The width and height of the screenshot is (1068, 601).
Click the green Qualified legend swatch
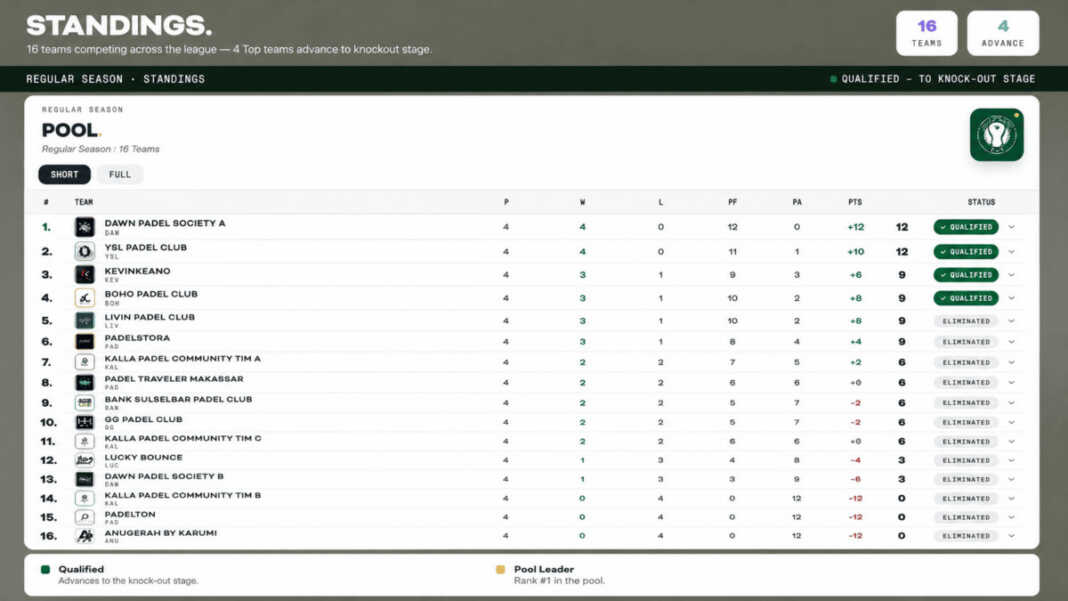click(46, 570)
